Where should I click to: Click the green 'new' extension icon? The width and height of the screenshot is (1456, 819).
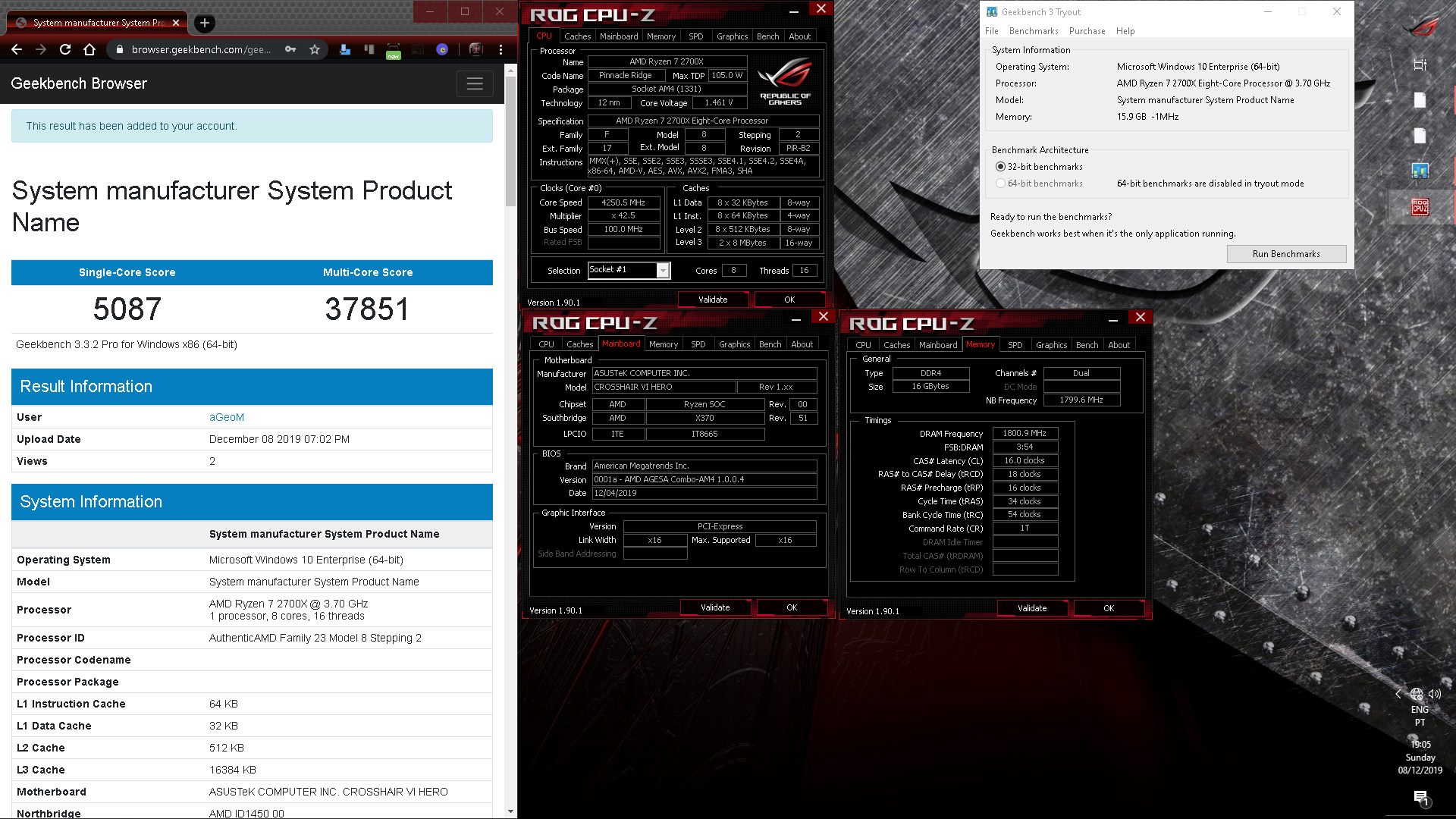tap(394, 51)
